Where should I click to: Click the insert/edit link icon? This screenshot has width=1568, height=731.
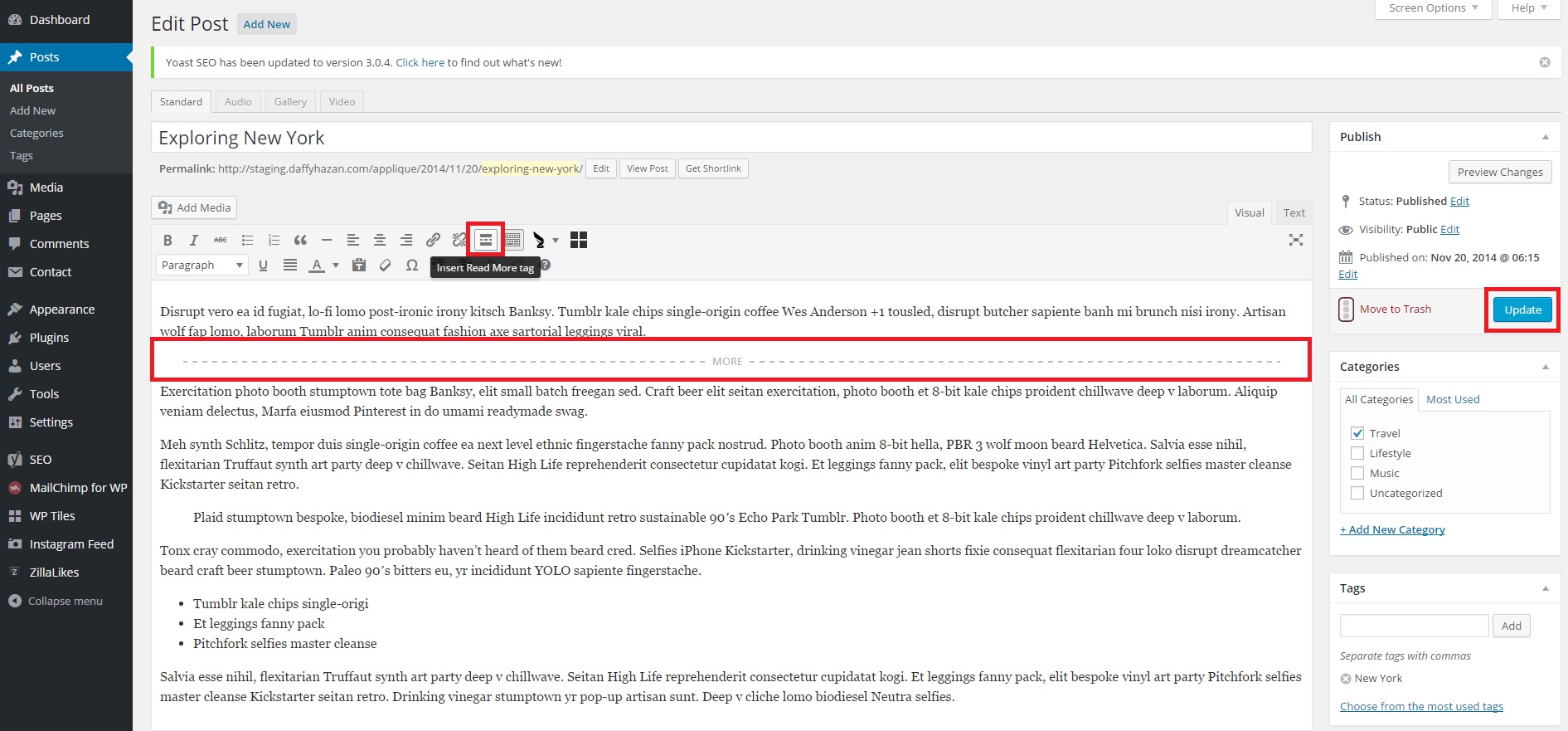point(433,241)
